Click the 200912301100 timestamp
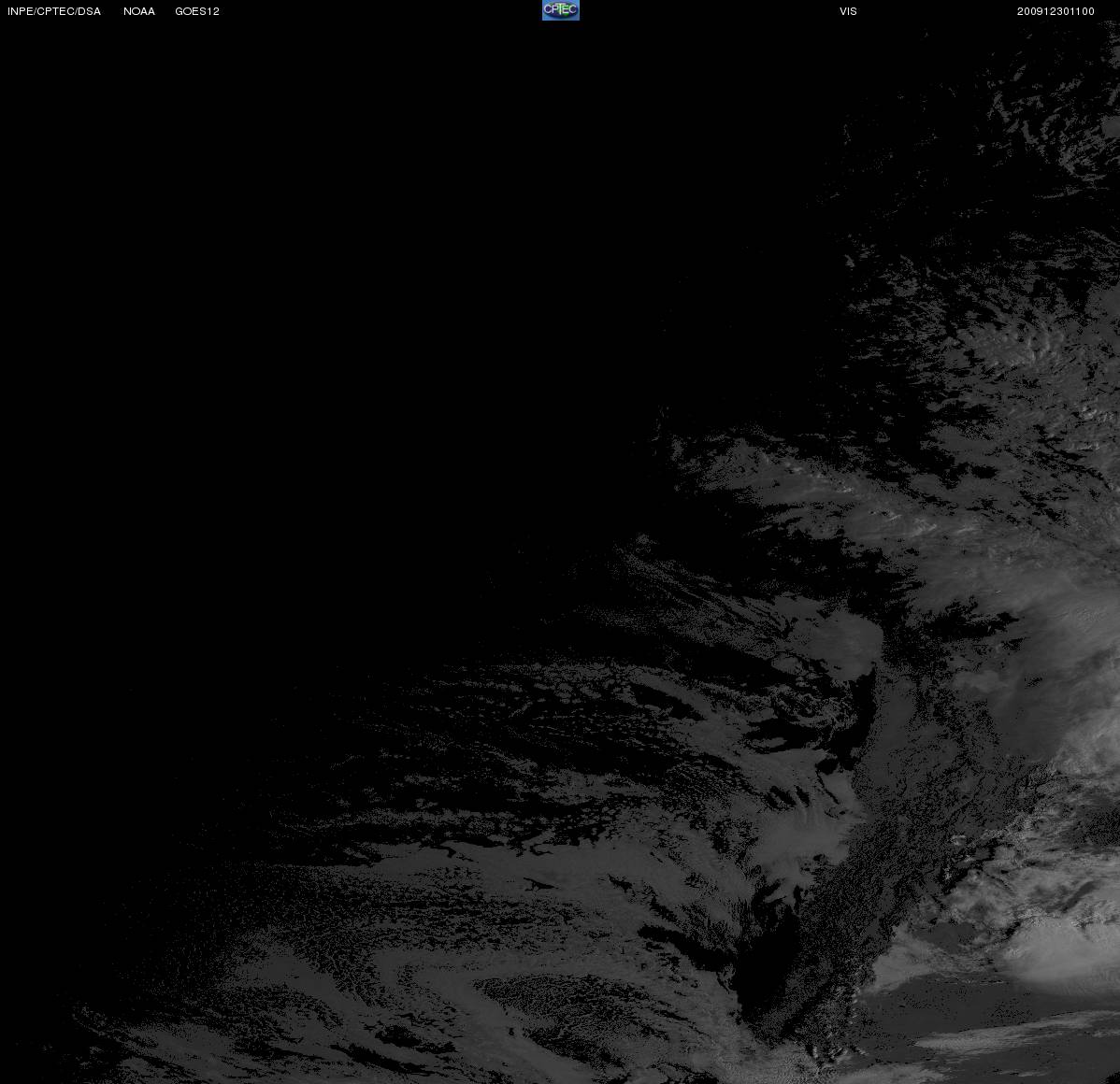 pyautogui.click(x=1055, y=11)
